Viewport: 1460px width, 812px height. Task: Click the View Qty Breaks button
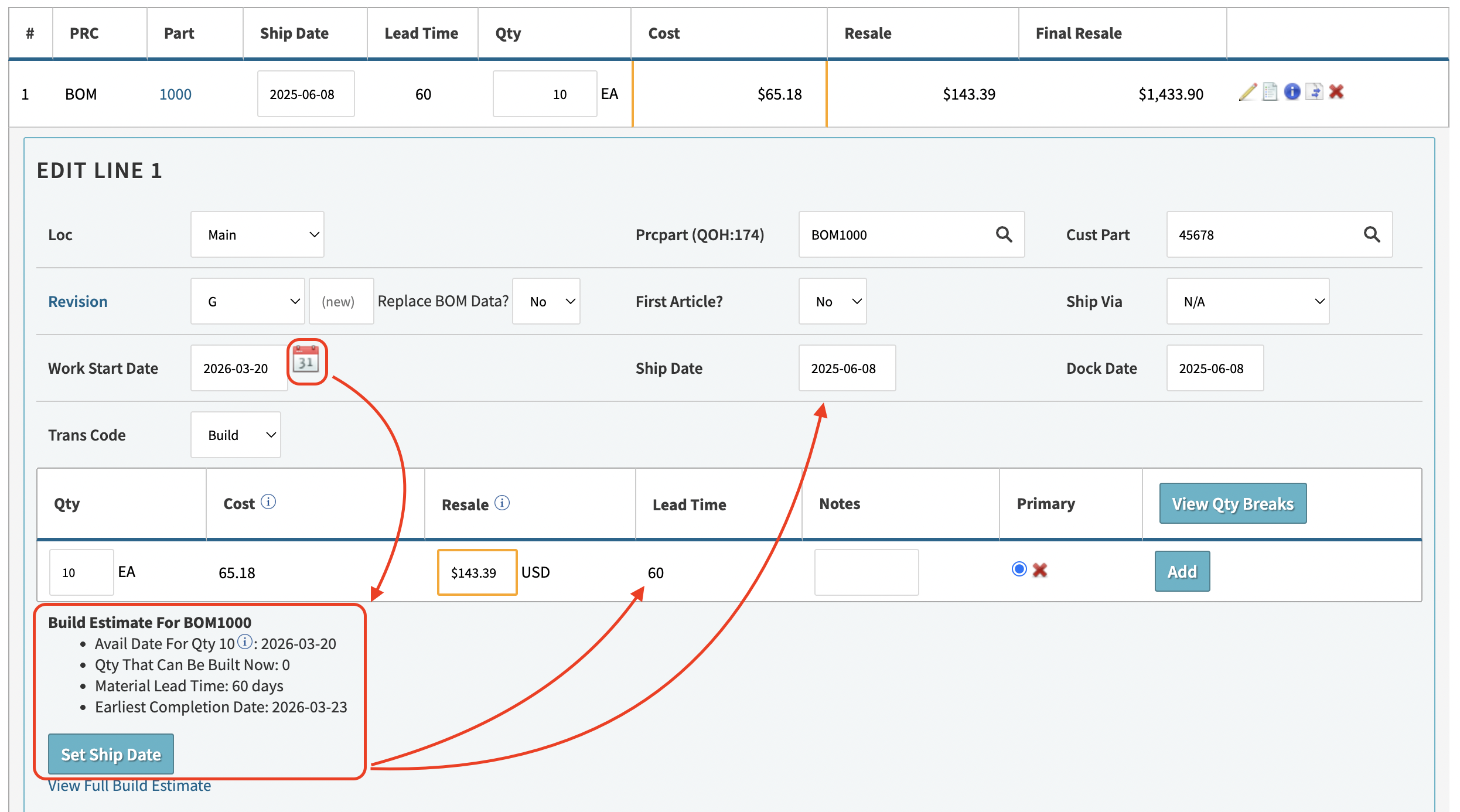point(1233,504)
